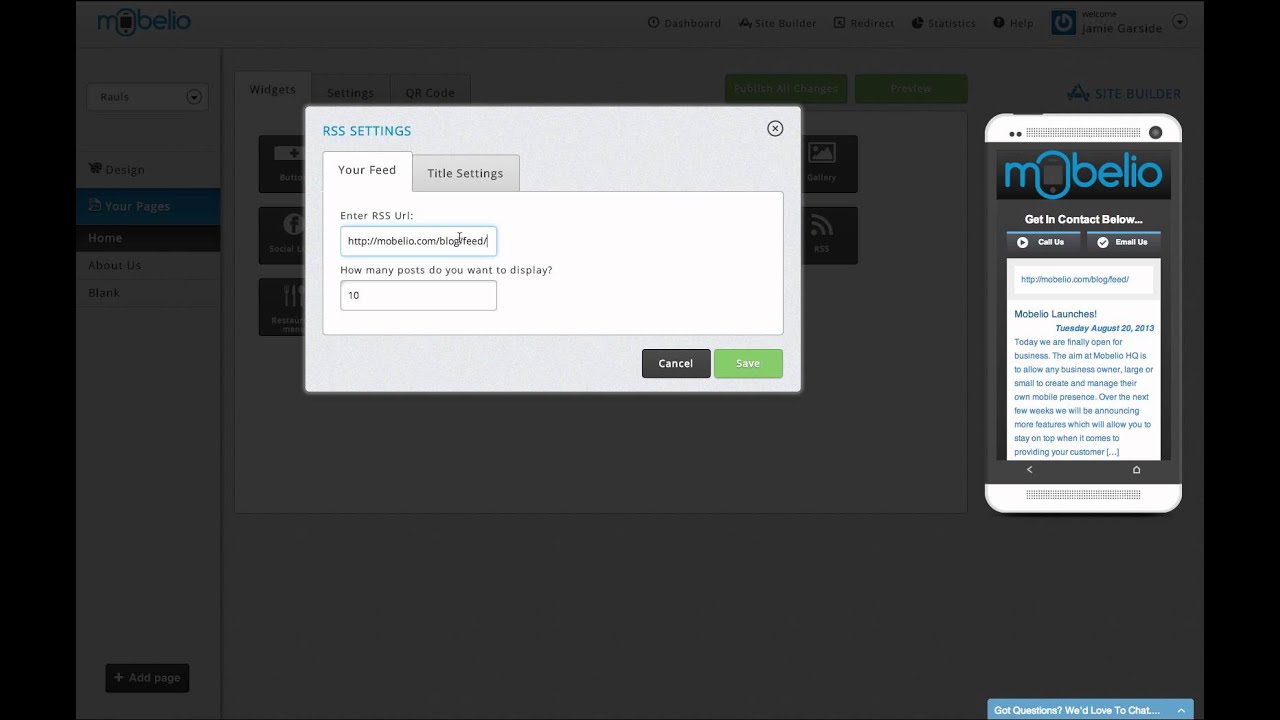Select the Home page in sidebar
Image resolution: width=1280 pixels, height=720 pixels.
tap(148, 238)
